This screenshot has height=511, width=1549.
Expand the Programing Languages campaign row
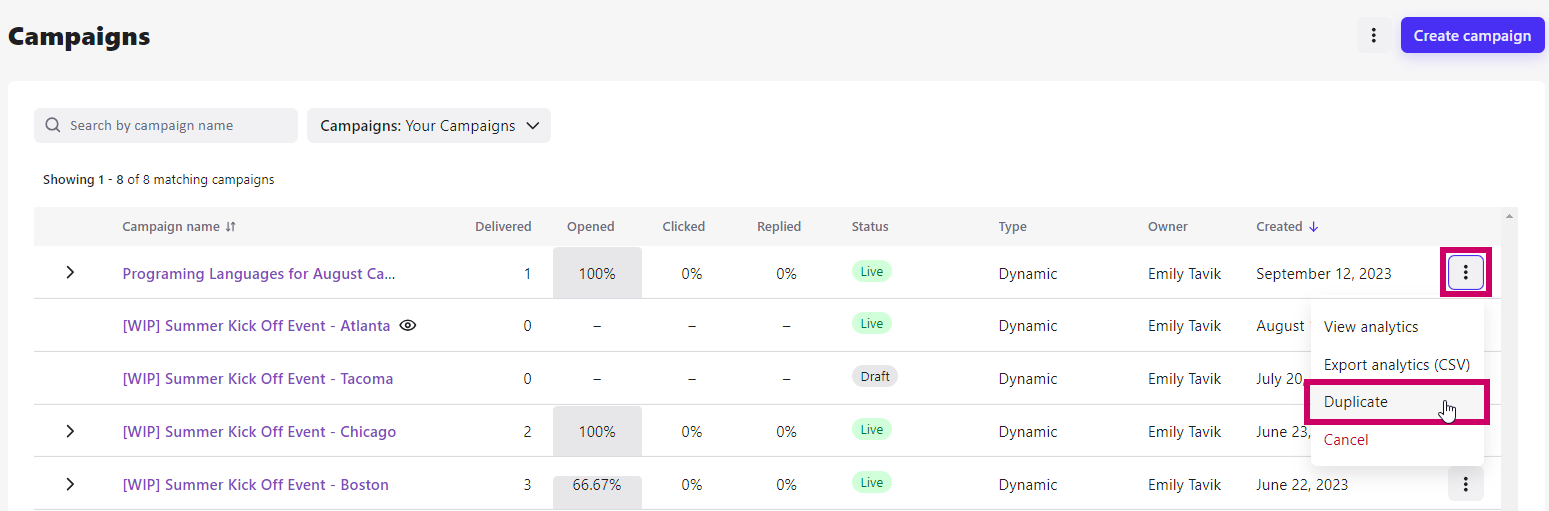coord(70,272)
